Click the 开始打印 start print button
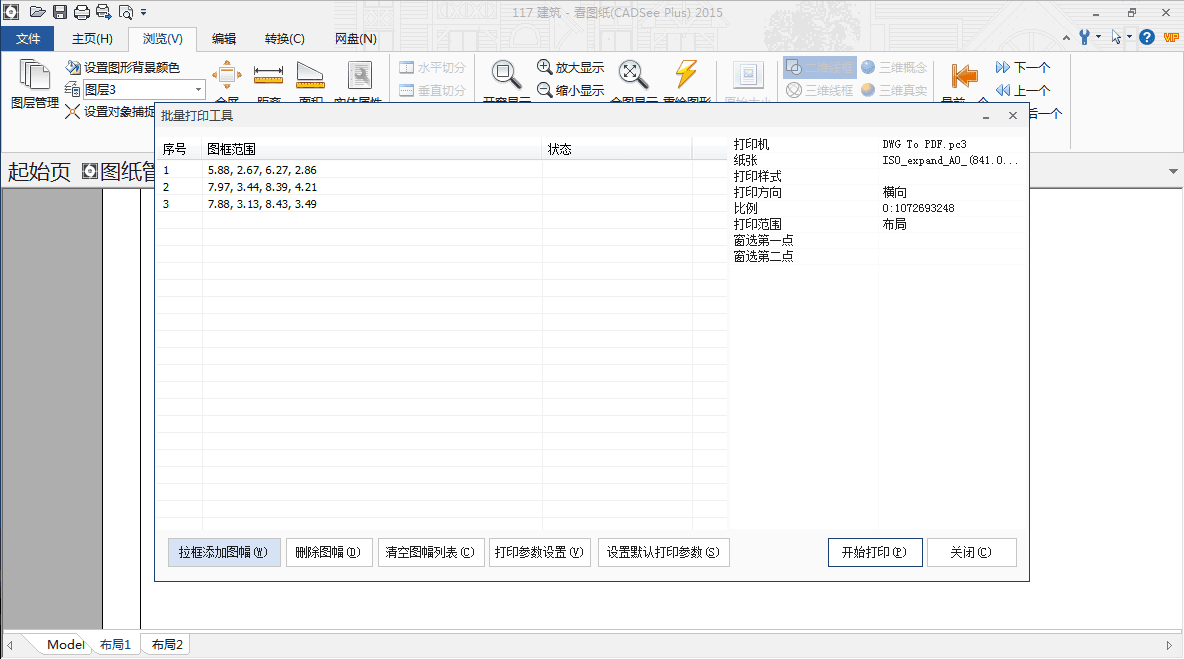Image resolution: width=1184 pixels, height=659 pixels. pos(875,552)
